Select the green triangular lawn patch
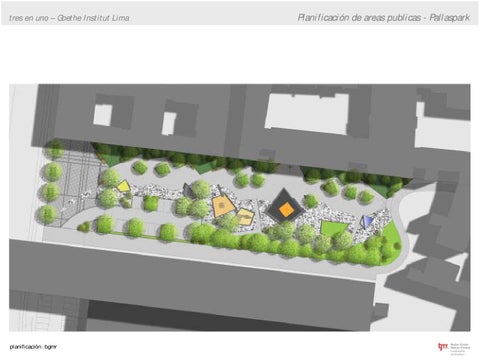This screenshot has height=361, width=480. [x=333, y=228]
